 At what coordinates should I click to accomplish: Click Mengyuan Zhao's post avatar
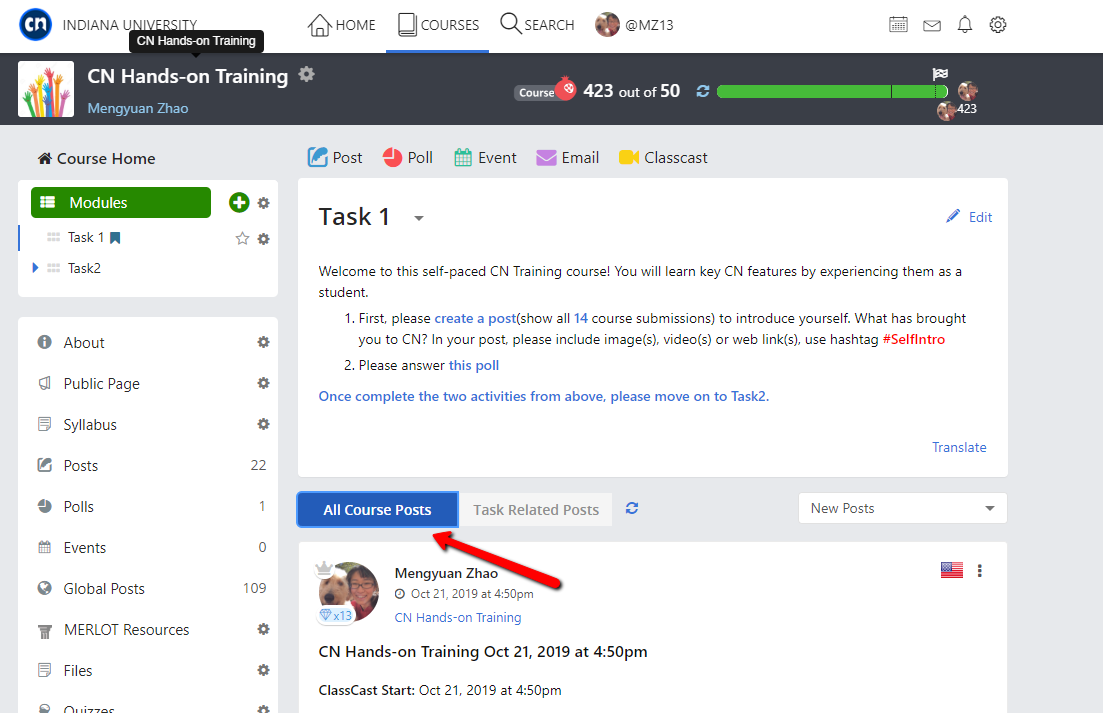349,592
